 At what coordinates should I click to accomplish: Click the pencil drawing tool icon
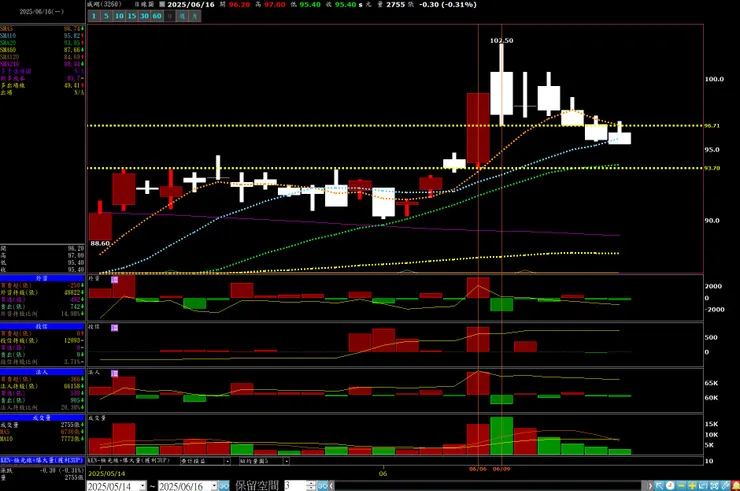point(725,485)
